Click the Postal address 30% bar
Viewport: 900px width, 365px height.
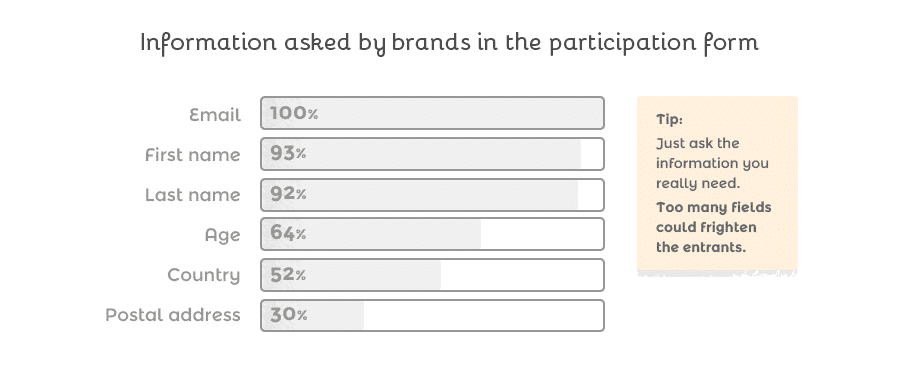432,315
